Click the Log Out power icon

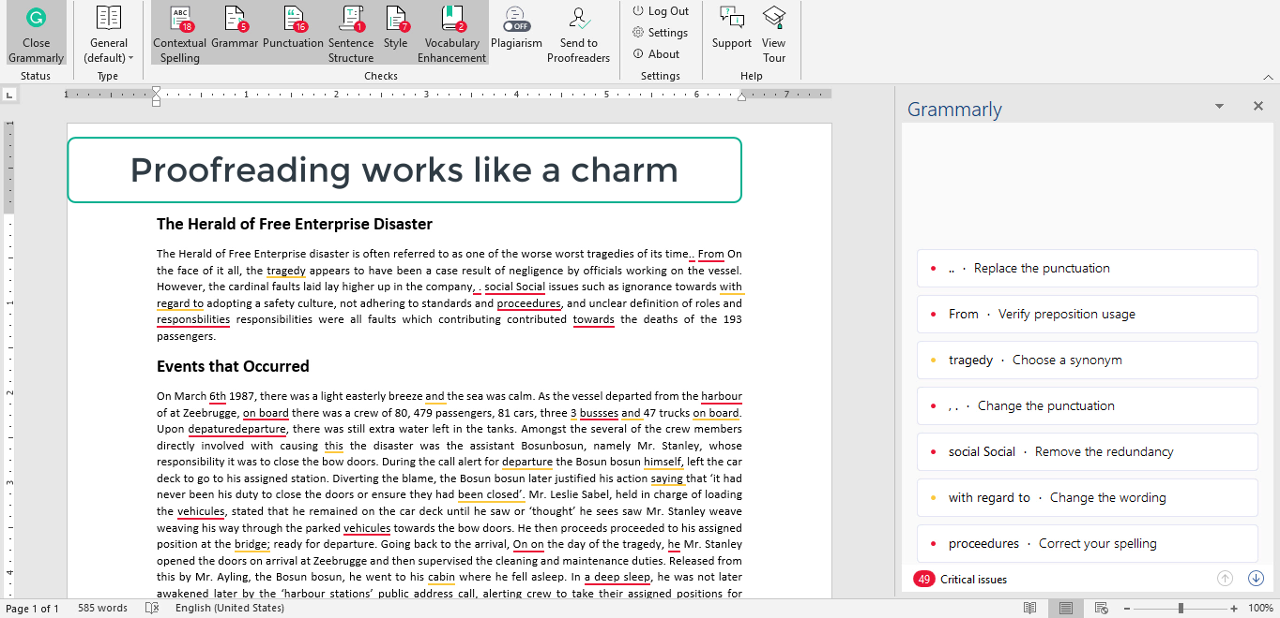click(x=638, y=11)
